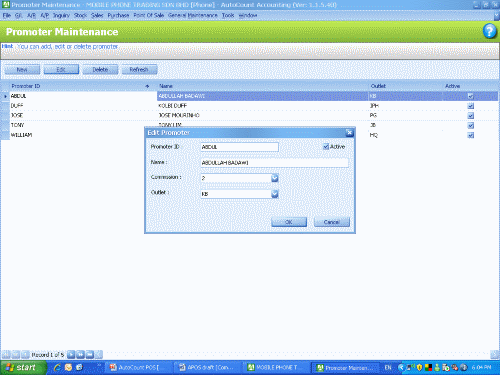Toggle Active checkbox in Edit Promoter dialog
Viewport: 500px width, 375px height.
point(326,146)
